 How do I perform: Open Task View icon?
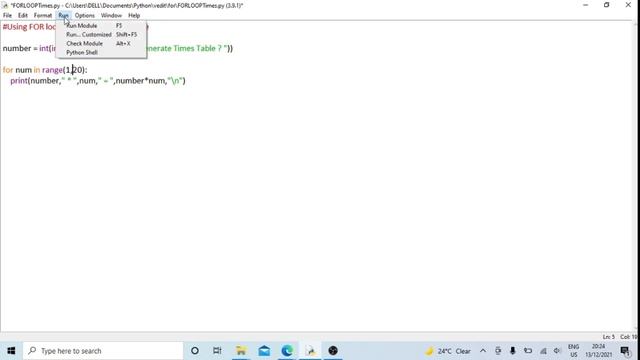pyautogui.click(x=217, y=351)
